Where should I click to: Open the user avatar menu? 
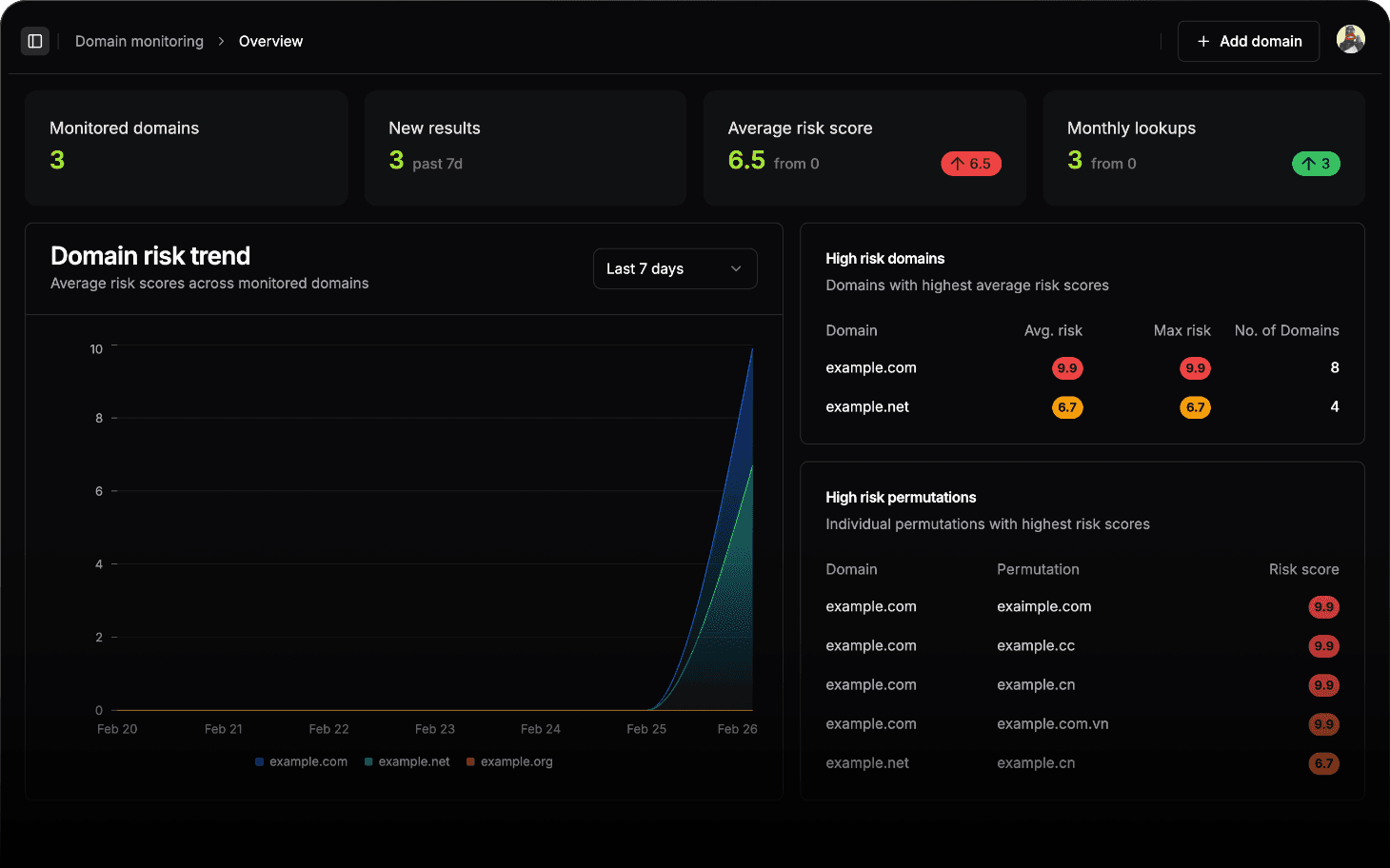[x=1350, y=39]
